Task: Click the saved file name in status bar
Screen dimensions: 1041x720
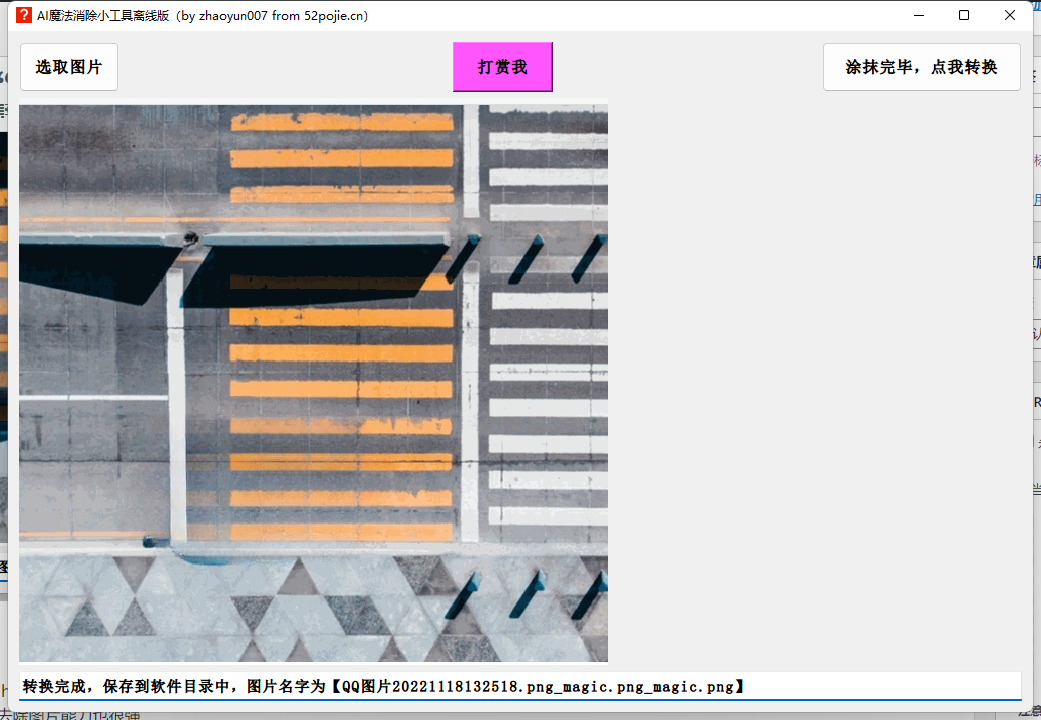Action: tap(540, 686)
